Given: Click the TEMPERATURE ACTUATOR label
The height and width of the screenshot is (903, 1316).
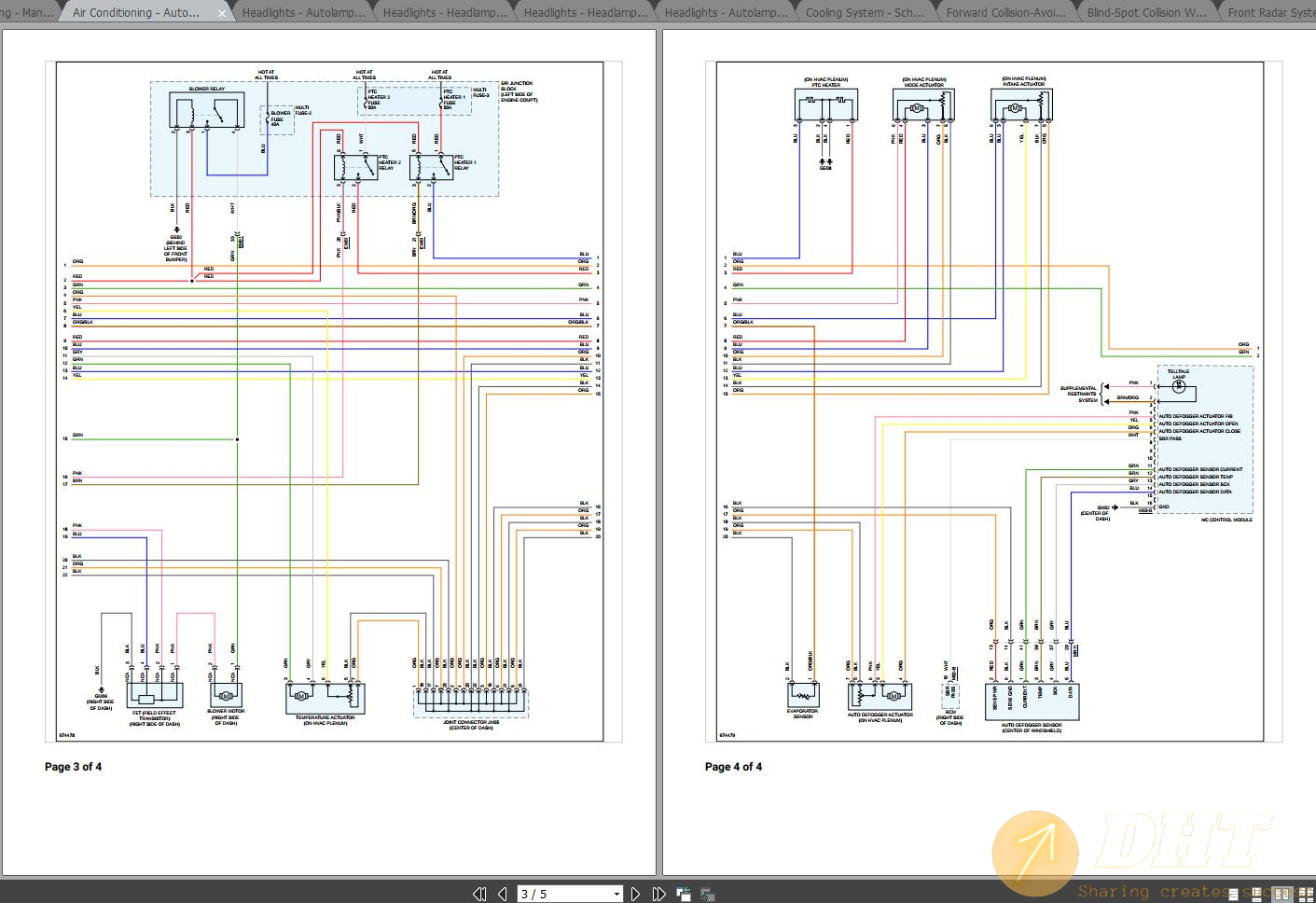Looking at the screenshot, I should pos(325,717).
